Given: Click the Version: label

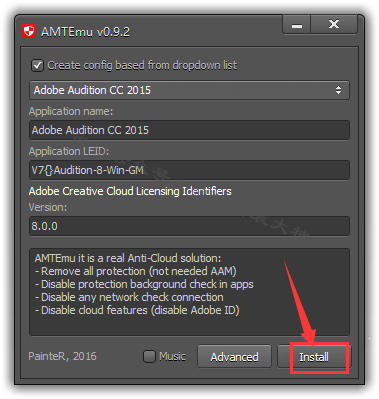Looking at the screenshot, I should tap(48, 207).
